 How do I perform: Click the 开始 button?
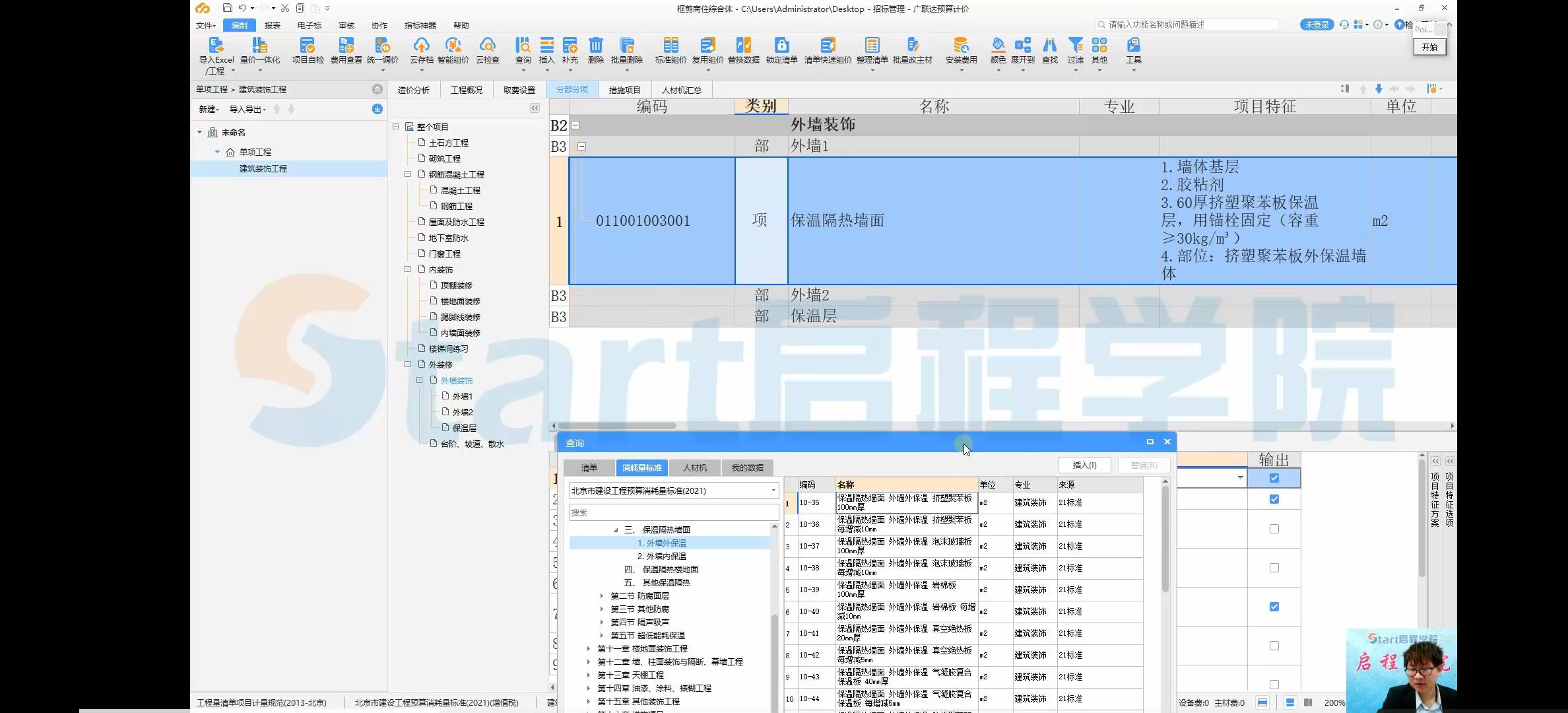[1429, 47]
